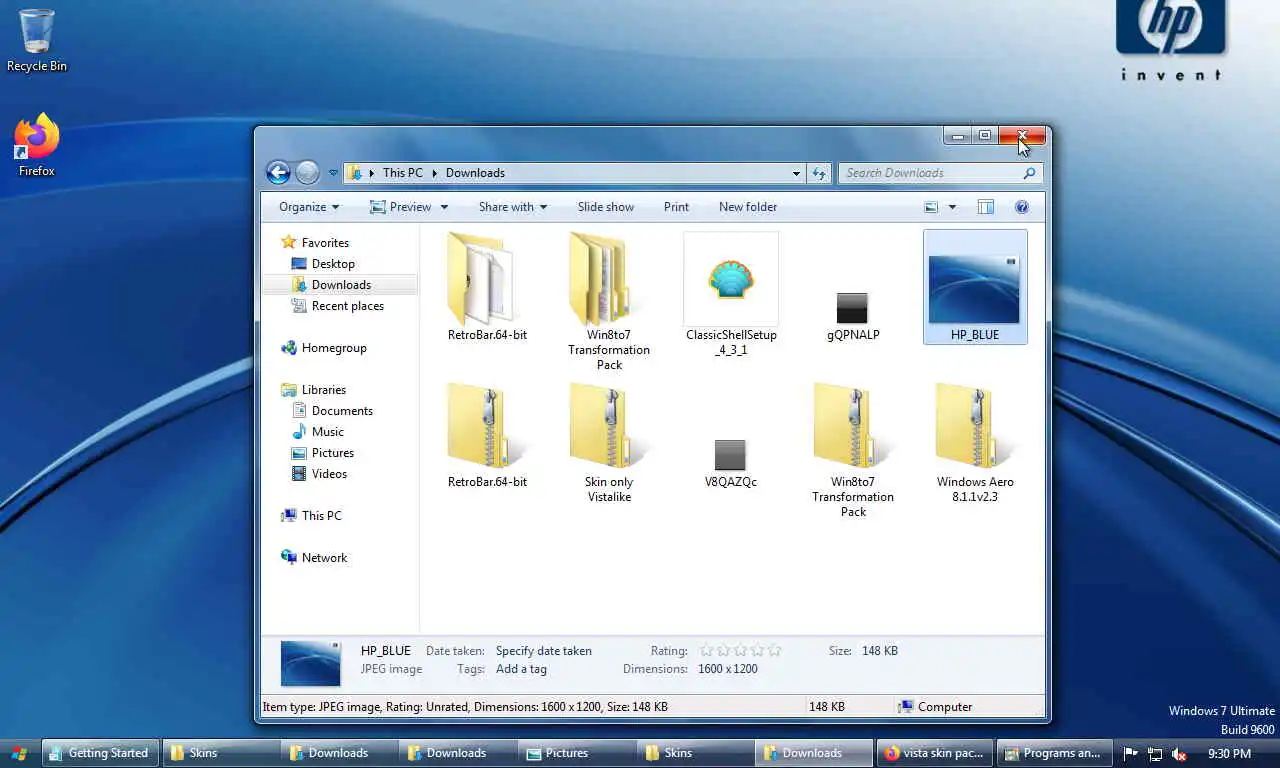1280x768 pixels.
Task: Click Specify date taken field
Action: [544, 651]
